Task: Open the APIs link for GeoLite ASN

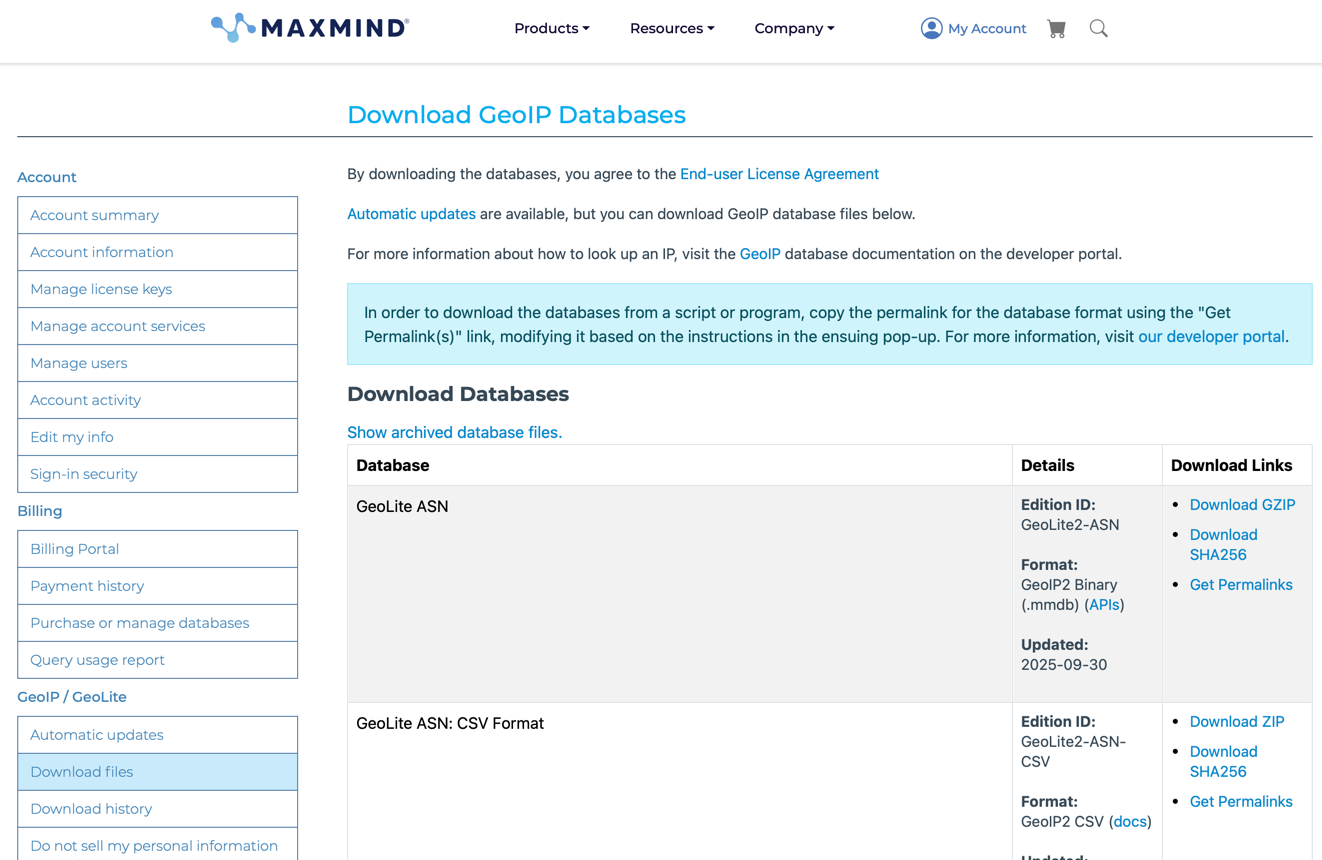Action: (1104, 605)
